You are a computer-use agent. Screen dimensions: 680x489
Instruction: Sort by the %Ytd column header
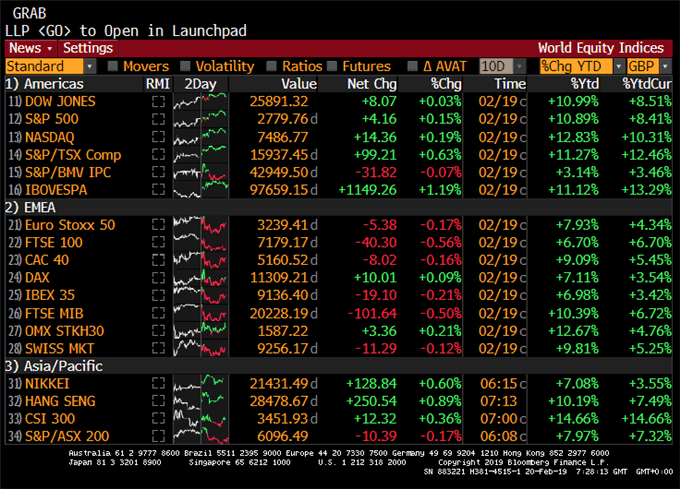click(584, 84)
